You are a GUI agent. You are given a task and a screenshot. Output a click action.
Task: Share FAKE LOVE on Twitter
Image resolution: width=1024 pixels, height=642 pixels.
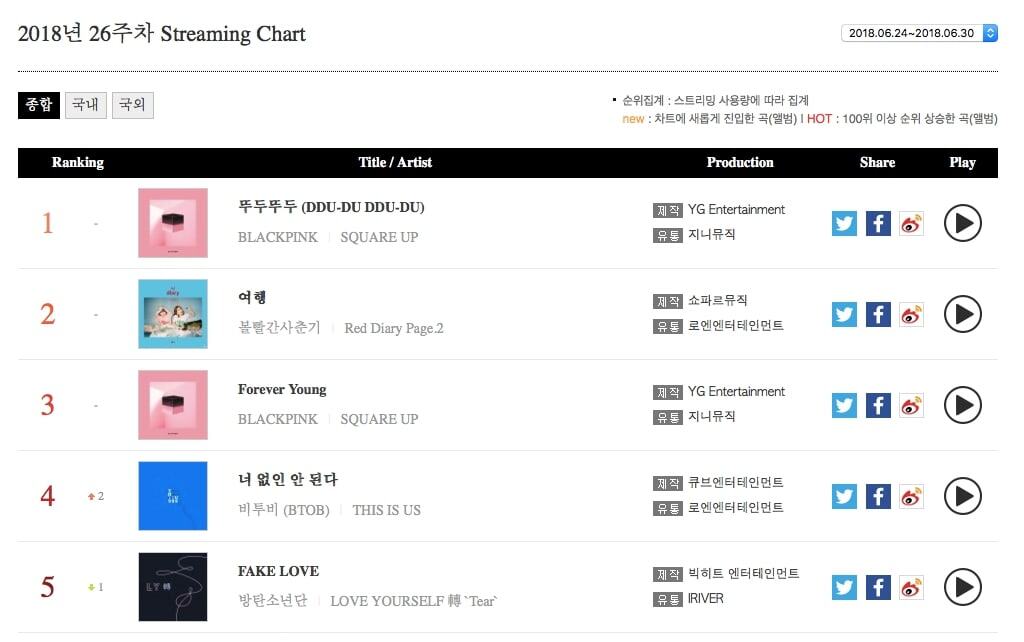(x=845, y=587)
